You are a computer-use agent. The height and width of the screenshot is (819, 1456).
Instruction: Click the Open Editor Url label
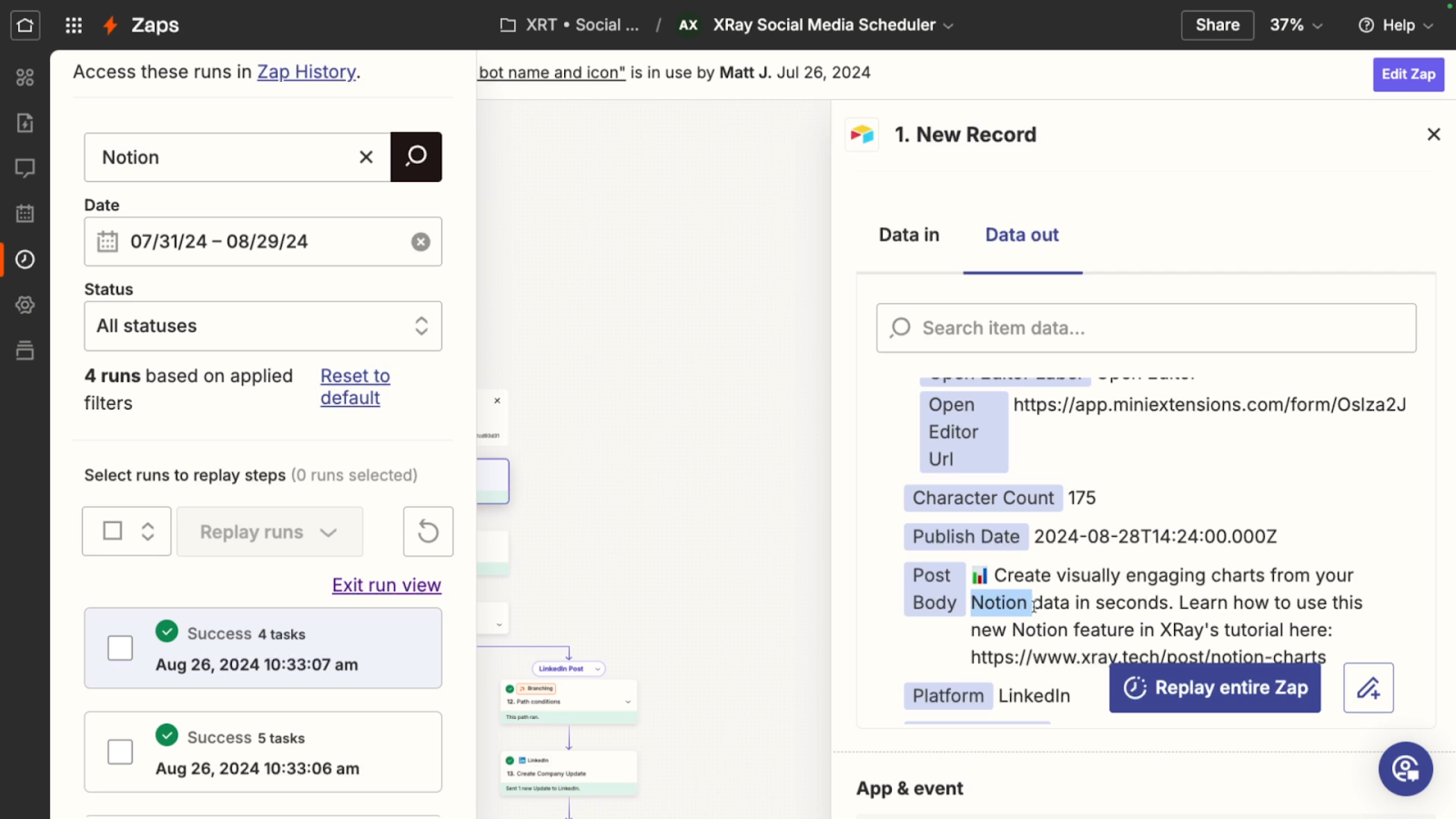point(964,431)
